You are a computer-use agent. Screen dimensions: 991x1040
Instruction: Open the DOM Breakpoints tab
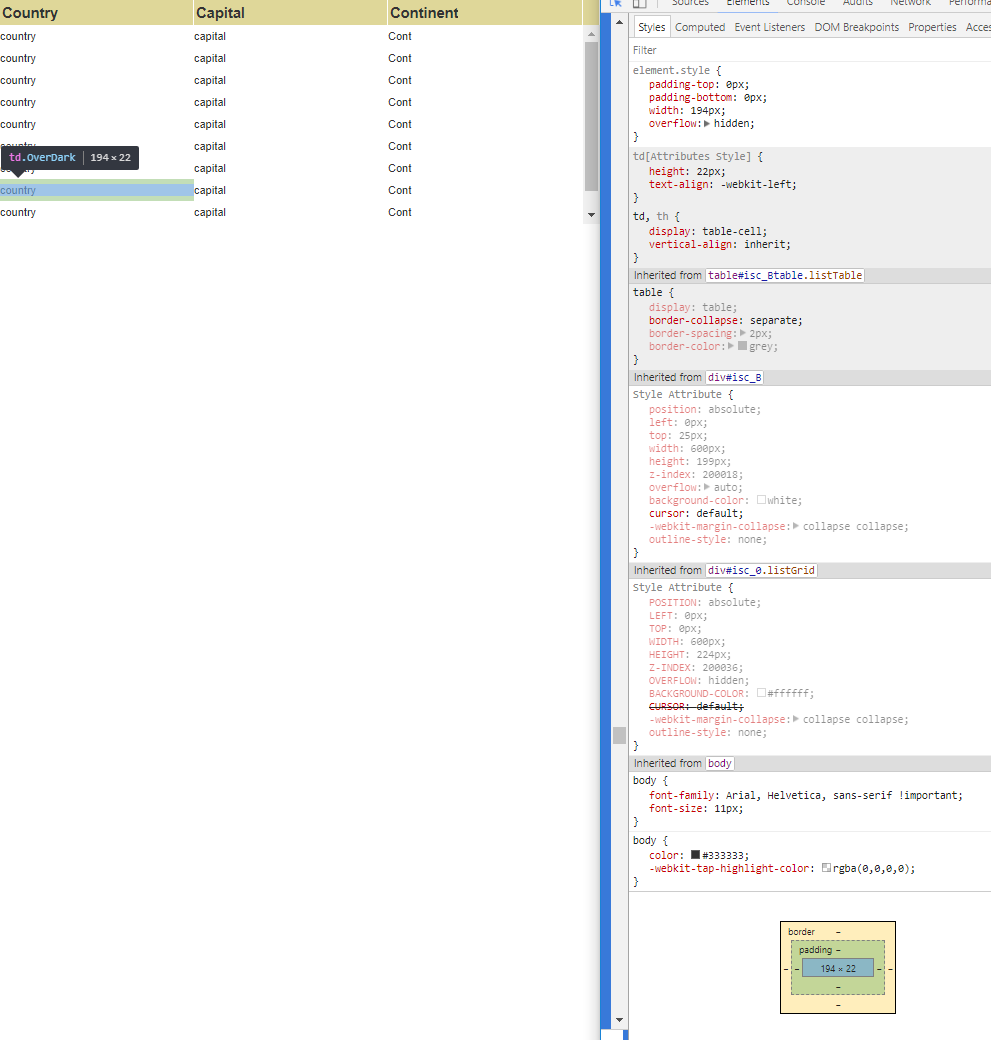(x=856, y=27)
